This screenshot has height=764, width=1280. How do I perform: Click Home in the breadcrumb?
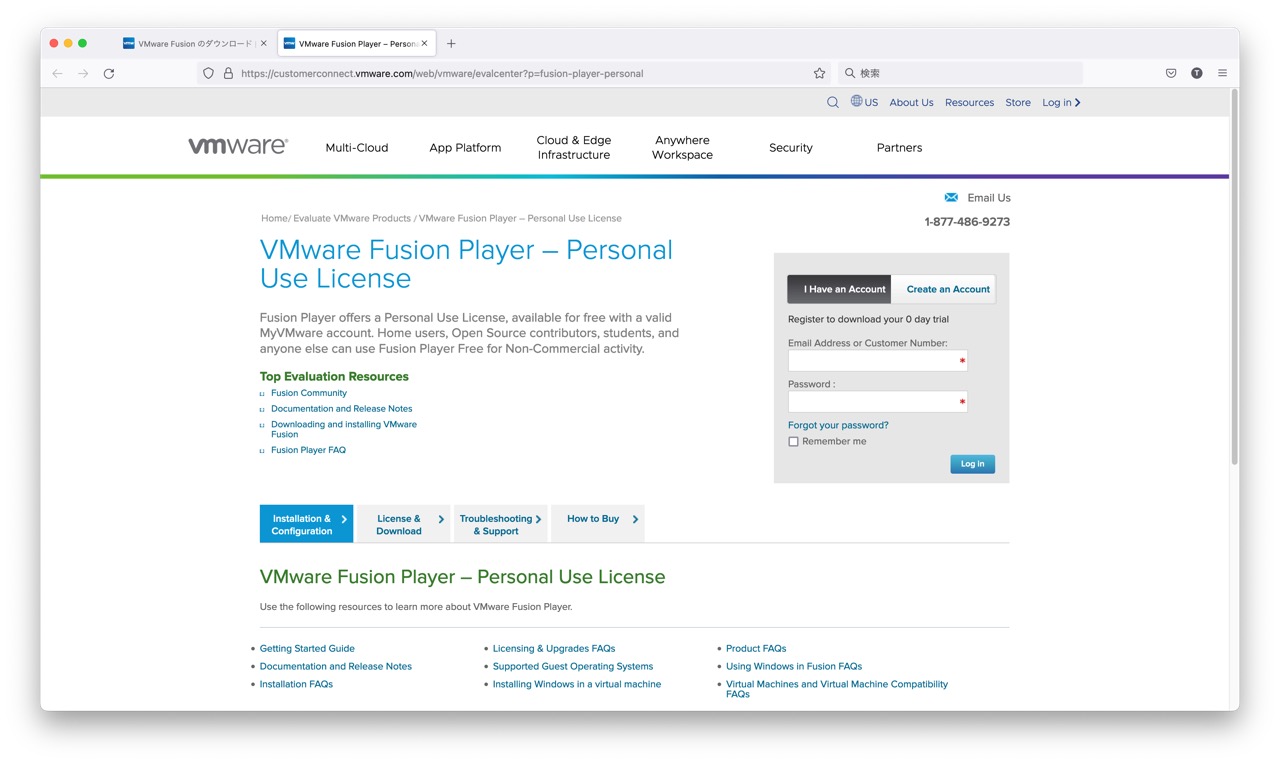274,218
